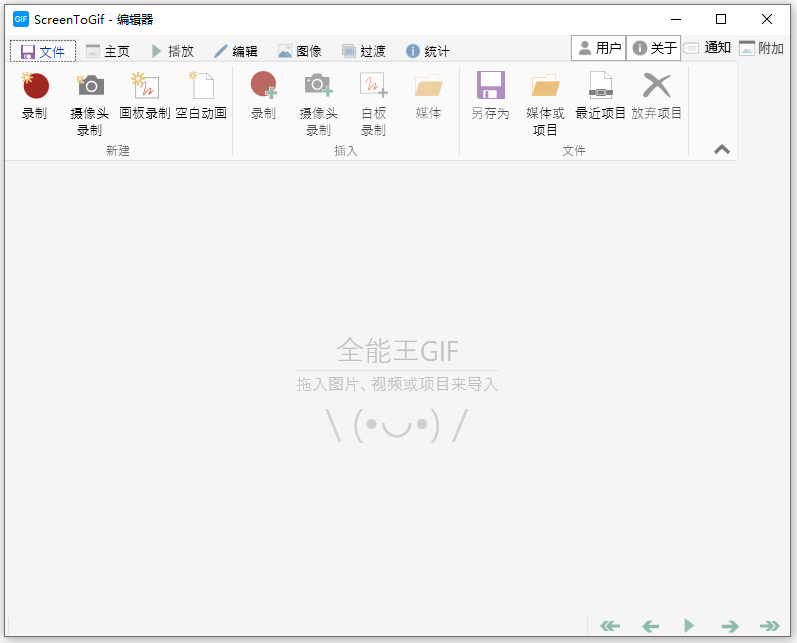Viewport: 797px width, 643px height.
Task: Click the 用户 (User) button
Action: (x=599, y=48)
